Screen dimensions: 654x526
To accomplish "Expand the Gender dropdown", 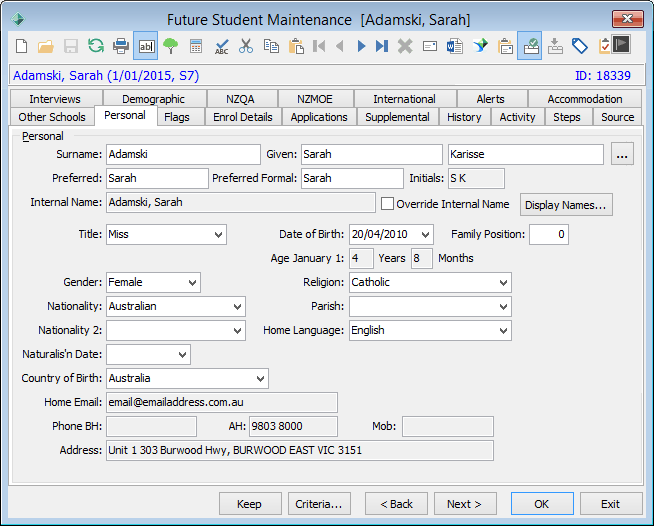I will point(192,282).
